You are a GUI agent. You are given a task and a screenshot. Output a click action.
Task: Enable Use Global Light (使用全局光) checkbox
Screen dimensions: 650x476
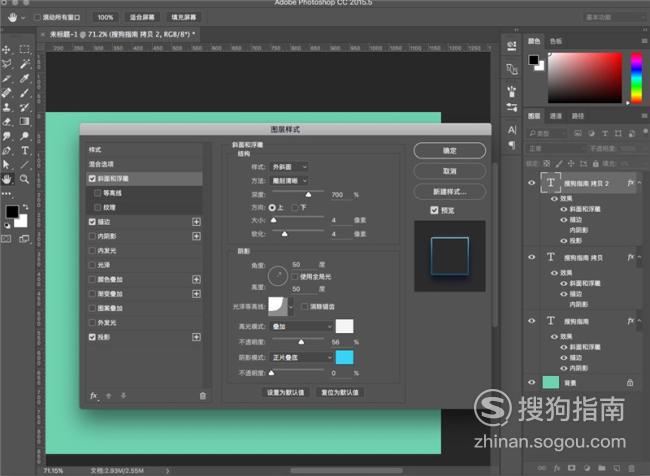pyautogui.click(x=295, y=277)
